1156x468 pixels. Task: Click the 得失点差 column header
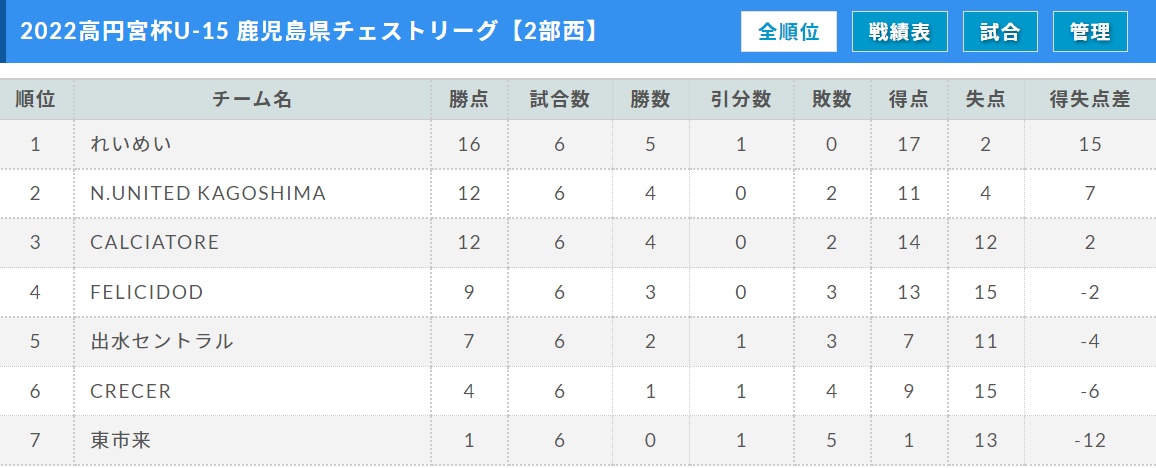1090,99
